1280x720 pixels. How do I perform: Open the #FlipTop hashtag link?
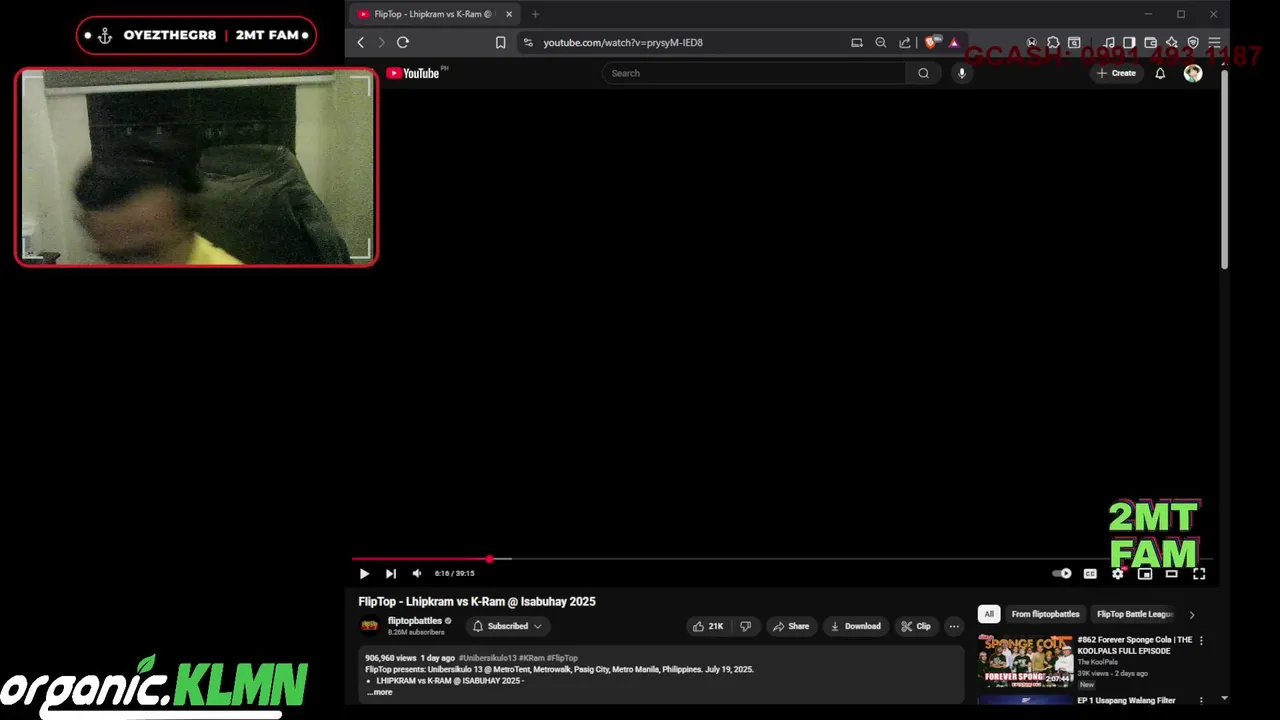(x=562, y=658)
